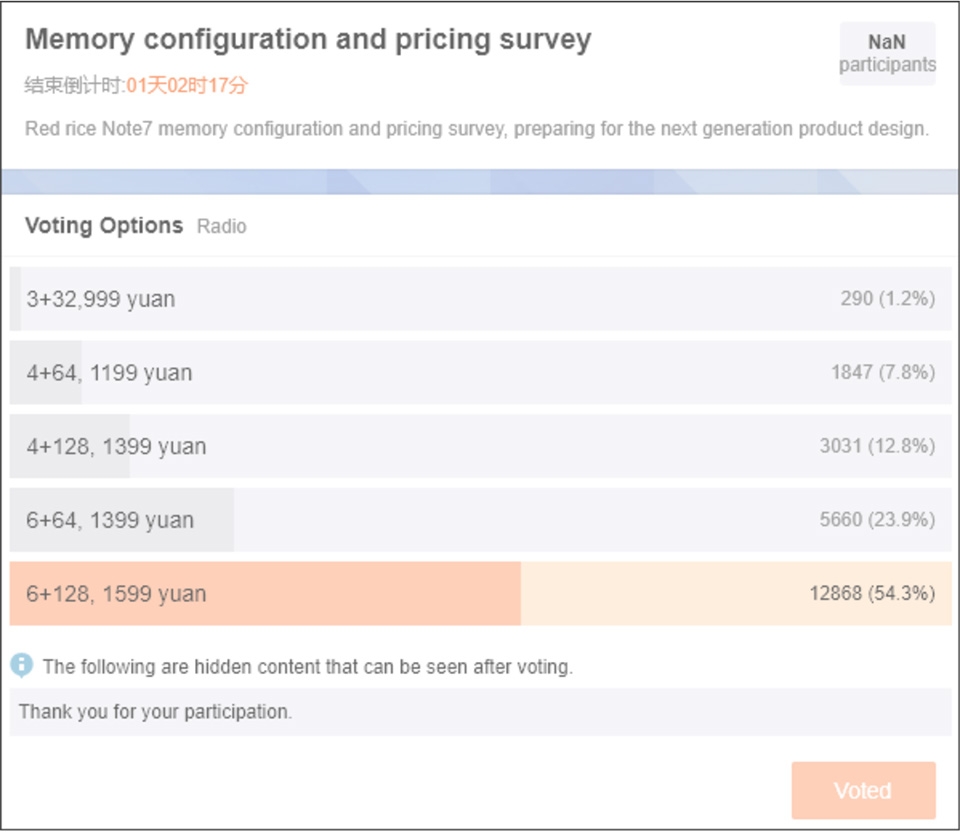
Task: Click the 3031 (12.8%) vote count
Action: [x=877, y=446]
